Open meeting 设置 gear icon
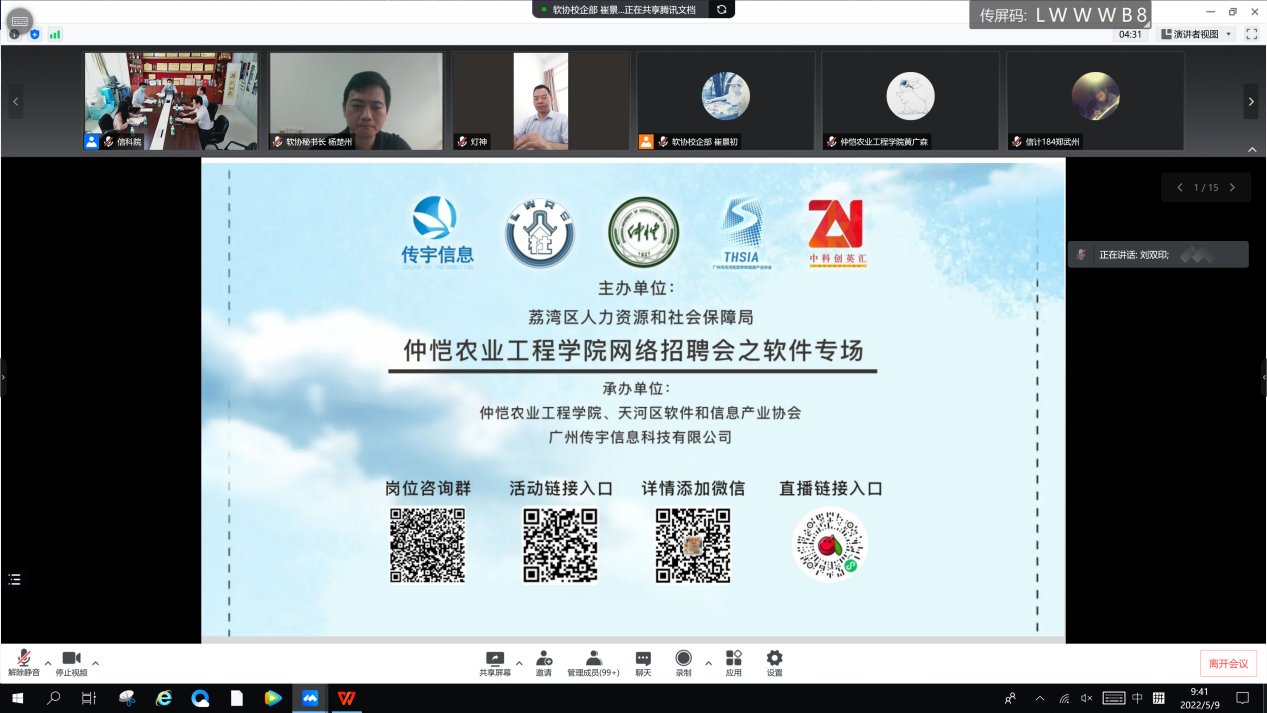Screen dimensions: 1267x713 (x=774, y=662)
